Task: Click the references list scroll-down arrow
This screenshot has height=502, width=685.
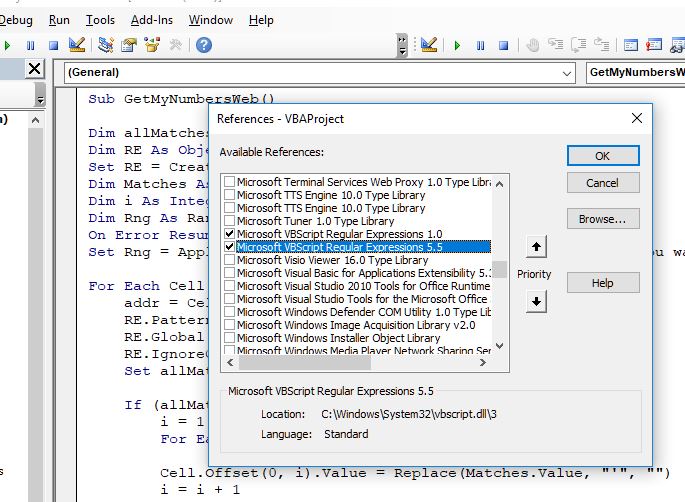Action: click(500, 346)
